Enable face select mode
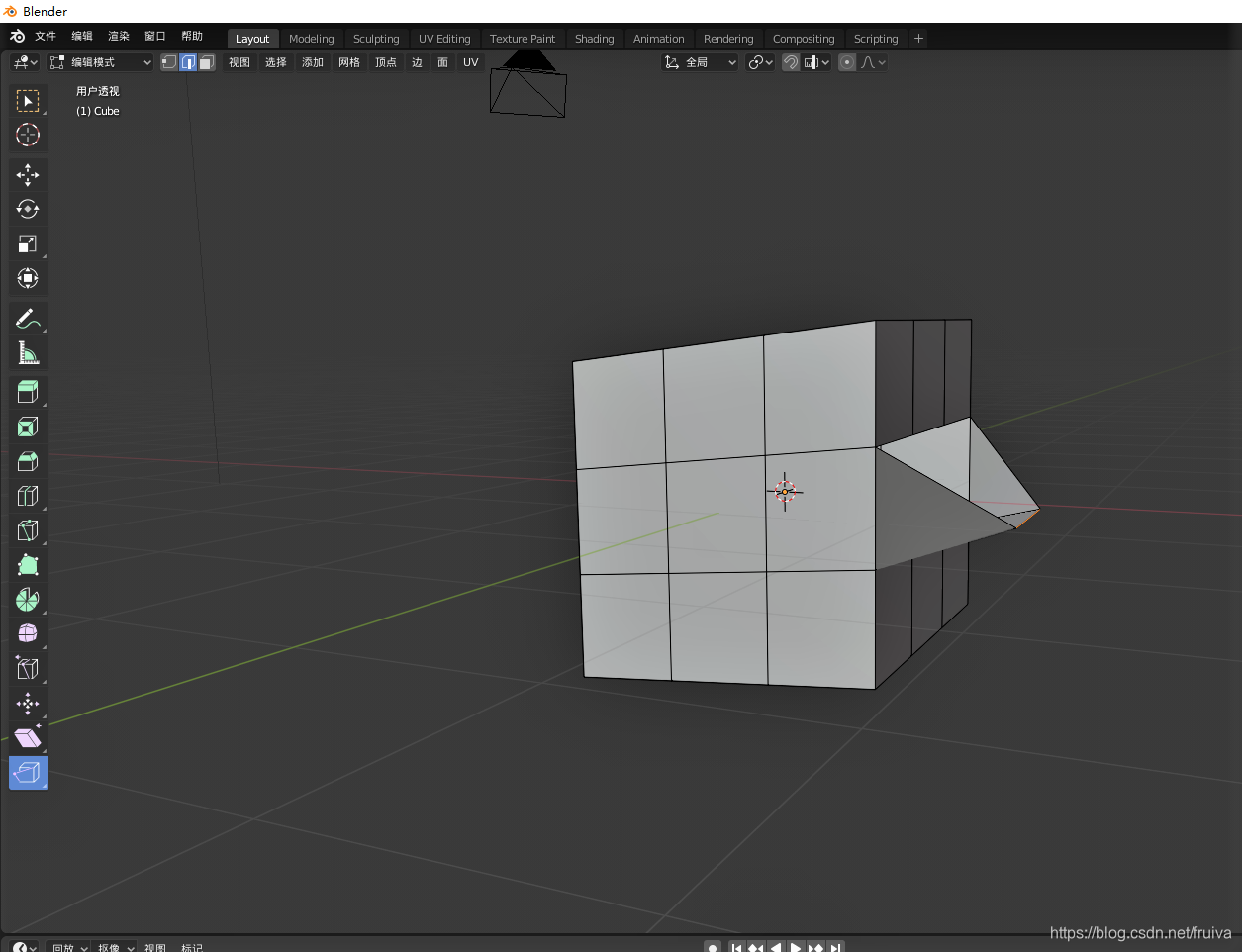Screen dimensions: 1242x952 (206, 62)
